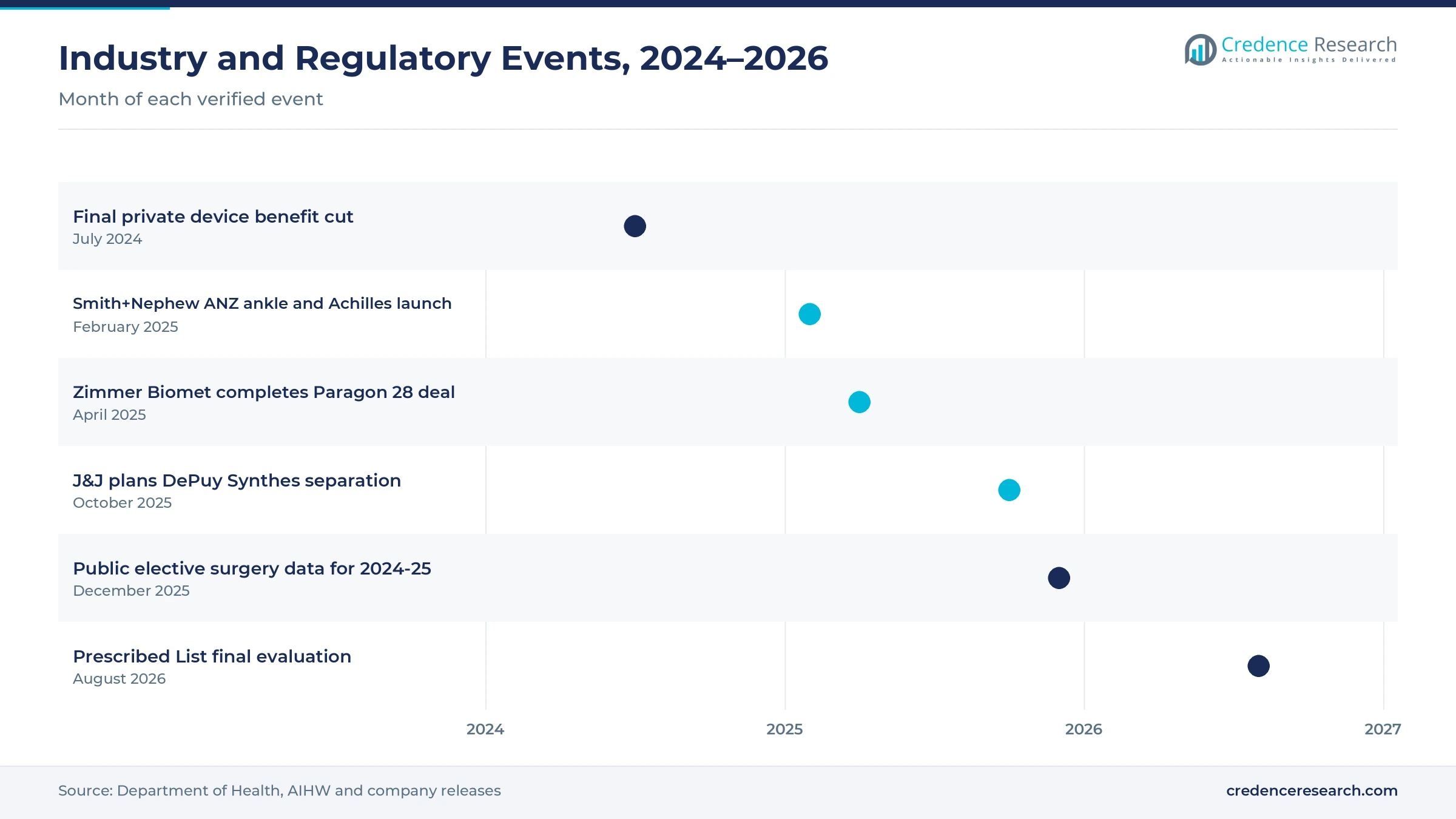Click the July 2024 timeline dot
The width and height of the screenshot is (1456, 819).
coord(635,226)
